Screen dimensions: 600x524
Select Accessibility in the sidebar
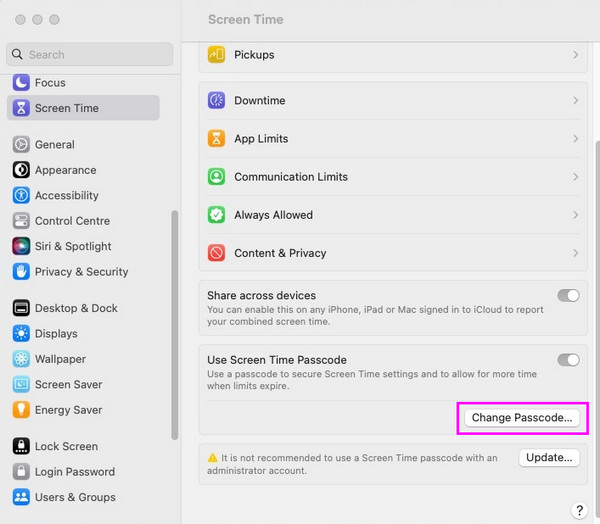coord(83,195)
